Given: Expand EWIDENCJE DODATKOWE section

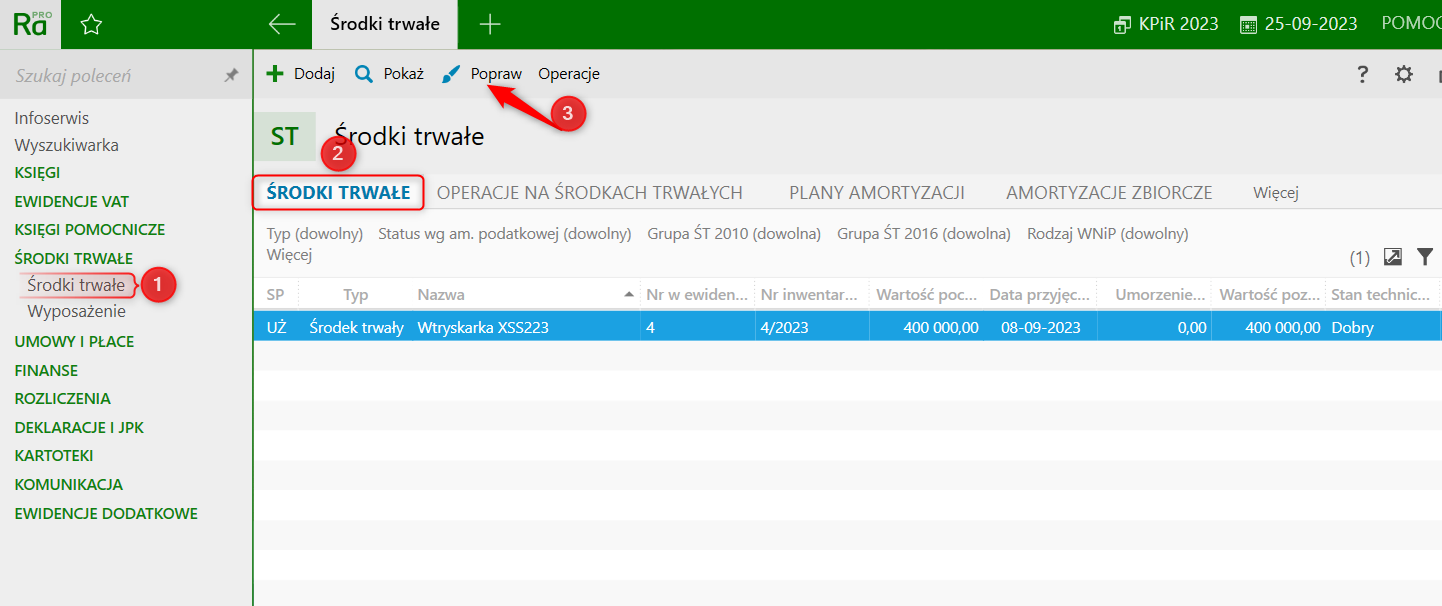Looking at the screenshot, I should (x=106, y=513).
